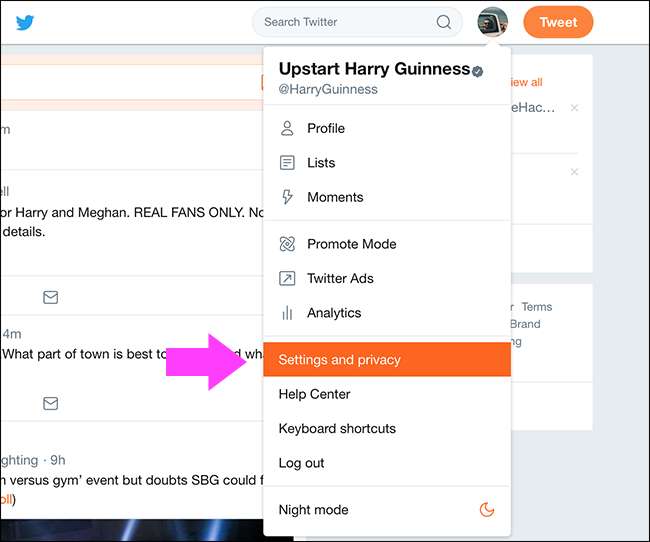Click the Twitter bird logo
This screenshot has width=650, height=542.
pyautogui.click(x=25, y=22)
